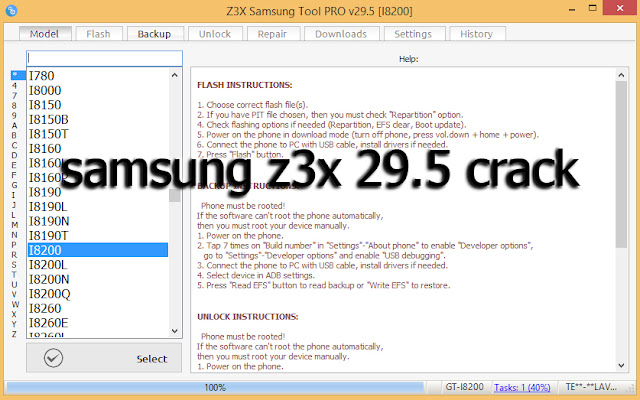The width and height of the screenshot is (640, 400).
Task: Switch to the Unlock tab
Action: point(215,34)
